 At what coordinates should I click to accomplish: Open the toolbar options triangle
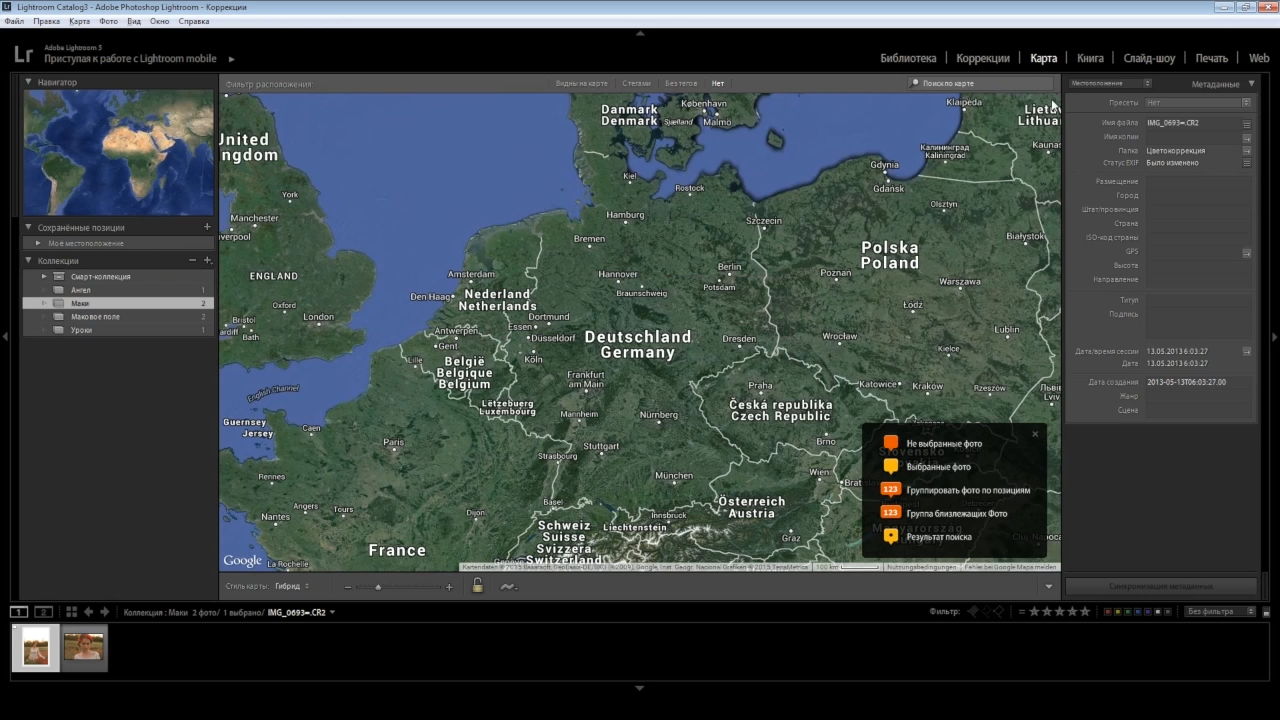pyautogui.click(x=1048, y=587)
